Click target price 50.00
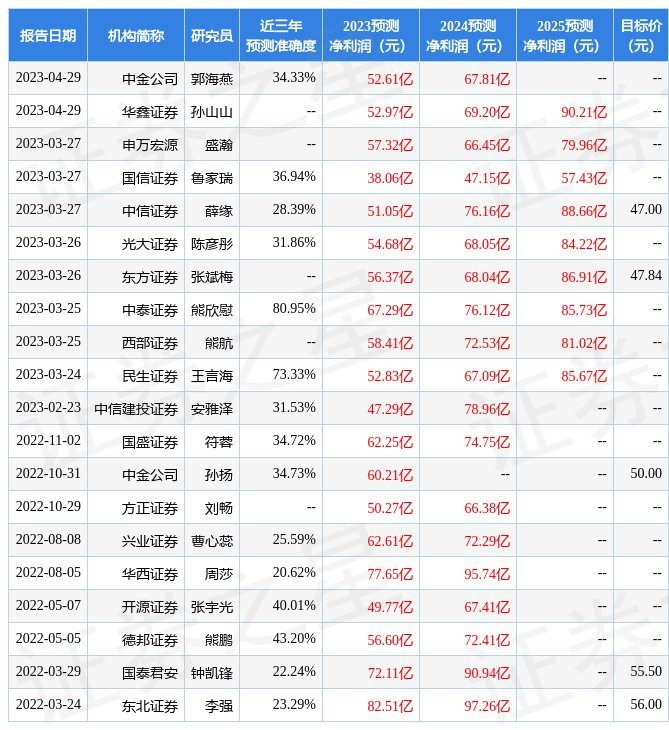The image size is (669, 730). [x=646, y=473]
